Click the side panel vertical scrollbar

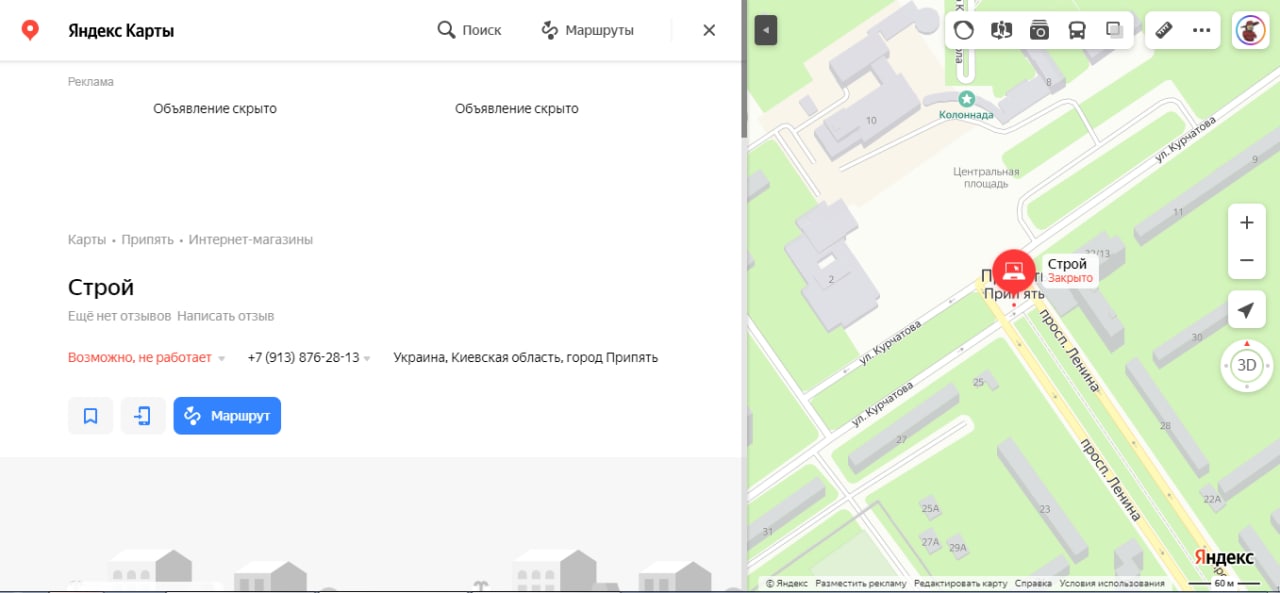(x=744, y=70)
